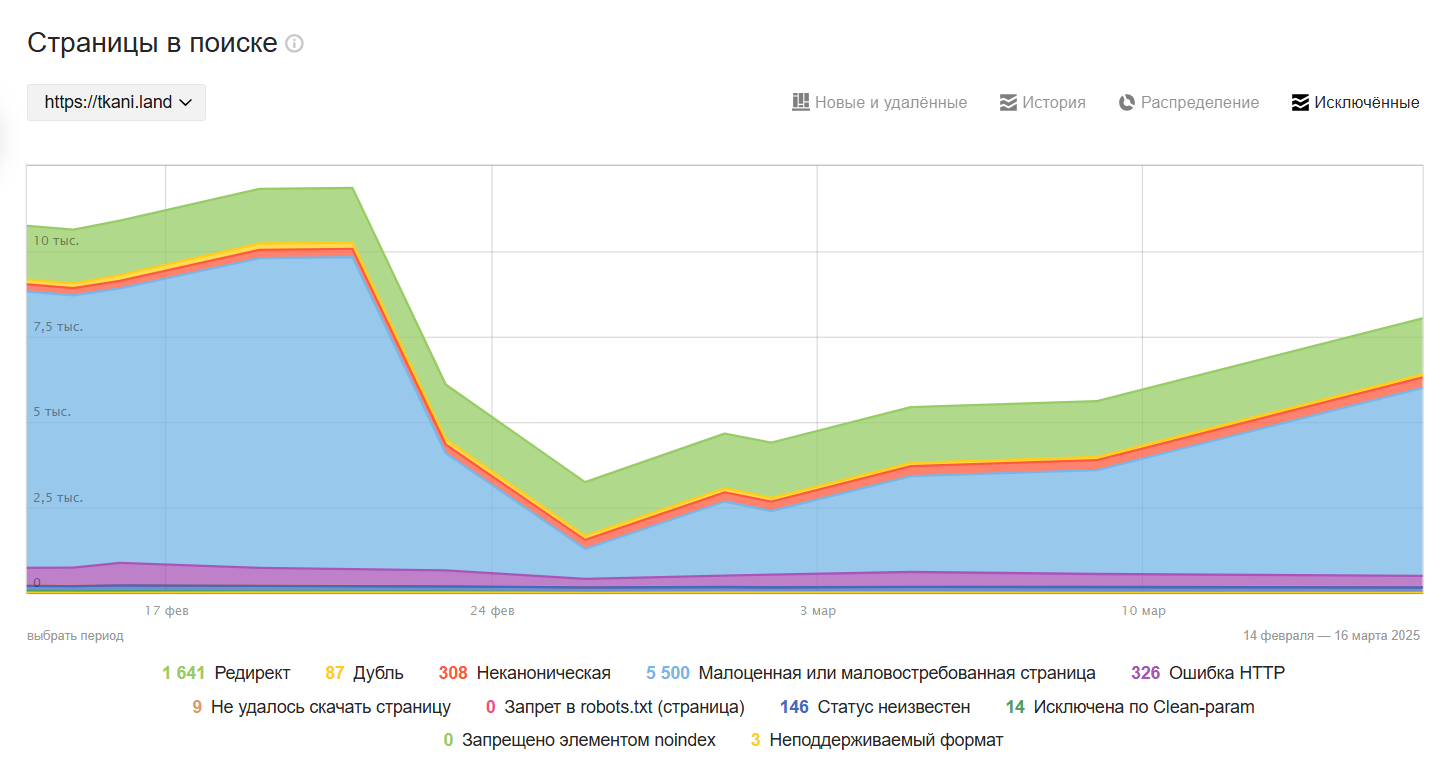Screen dimensions: 1445x777
Task: Click the date range 14 февраля — 16 марта 2025
Action: pos(1331,635)
